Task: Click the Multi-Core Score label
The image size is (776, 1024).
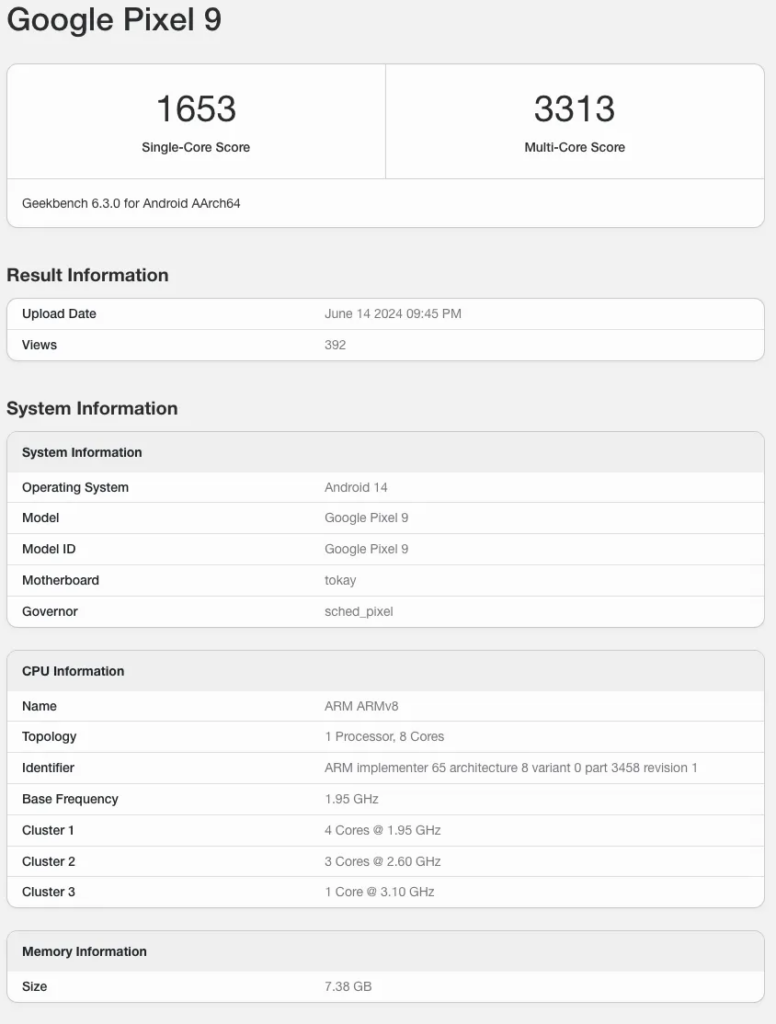Action: [574, 147]
